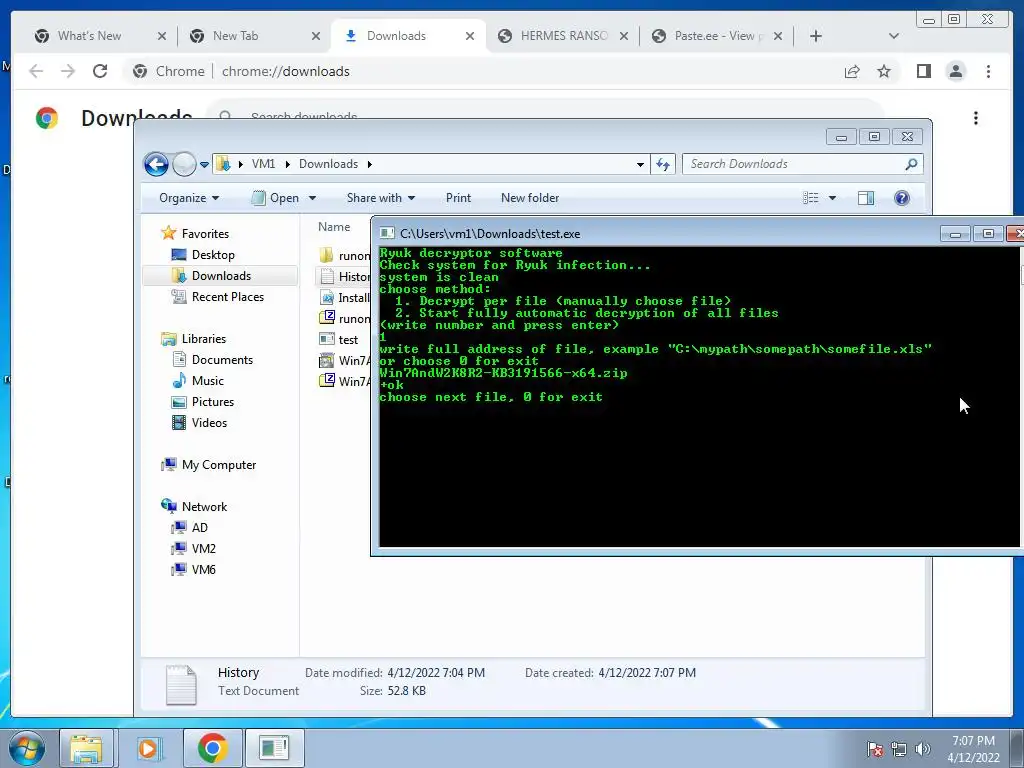
Task: Click Downloads in Explorer breadcrumb path
Action: (328, 164)
